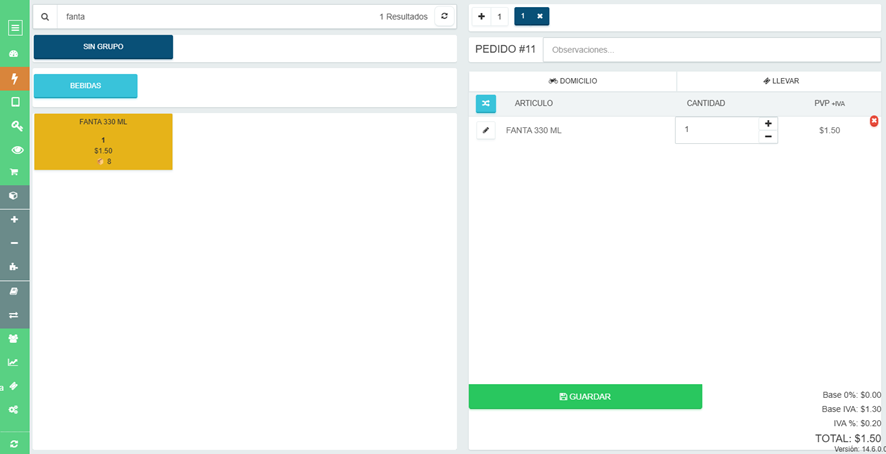Viewport: 886px width, 454px height.
Task: Remove FANTA 330 ML line with red x
Action: (874, 121)
